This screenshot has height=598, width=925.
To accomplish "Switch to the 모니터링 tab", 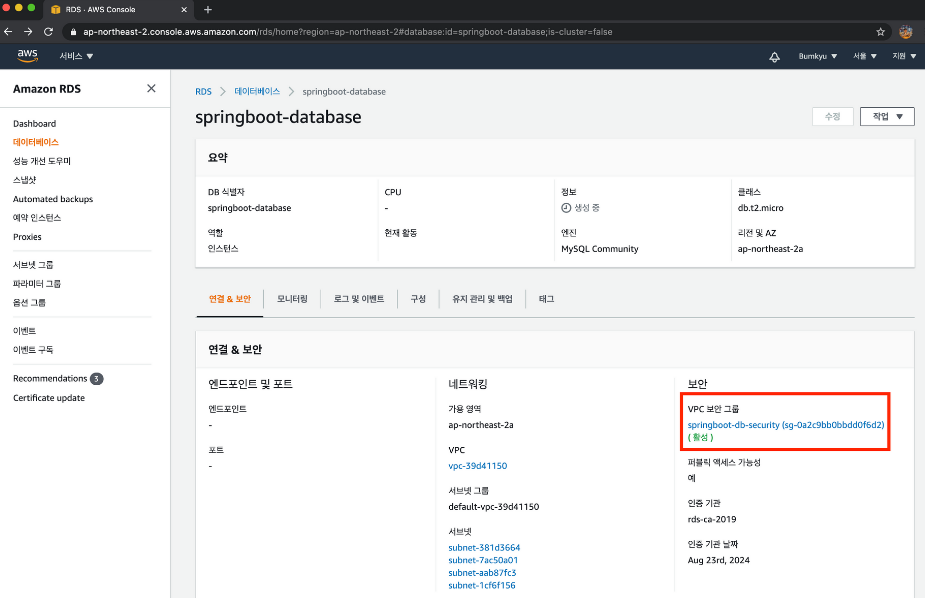I will pos(292,299).
